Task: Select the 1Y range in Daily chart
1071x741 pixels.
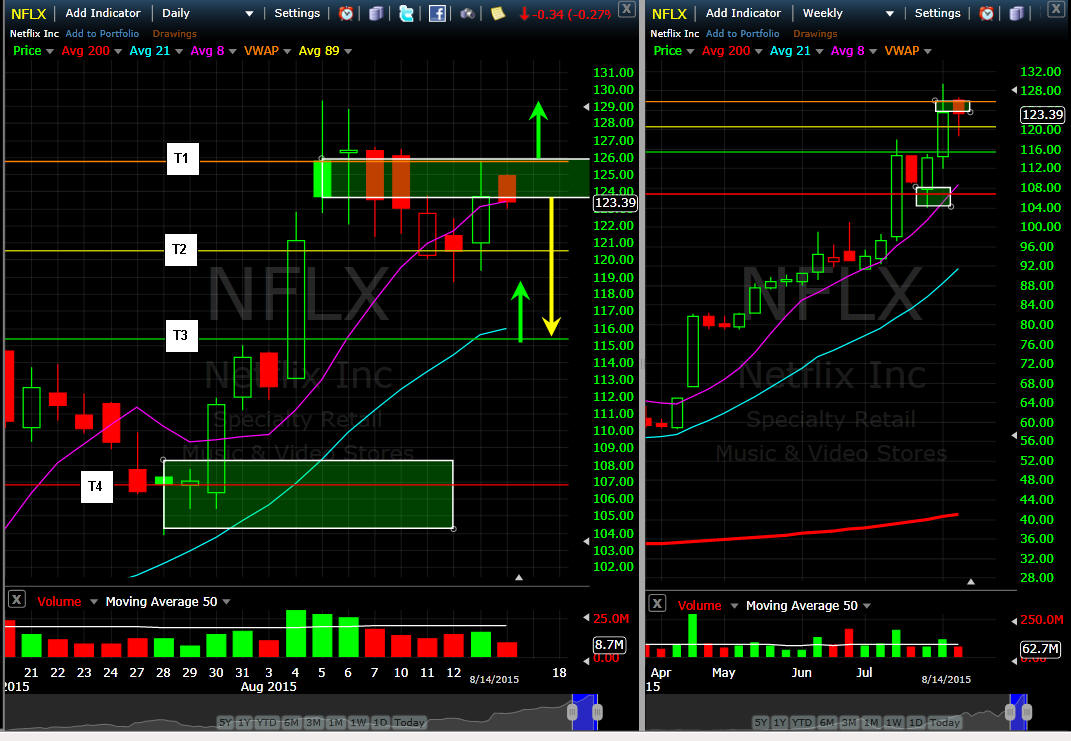Action: point(245,723)
